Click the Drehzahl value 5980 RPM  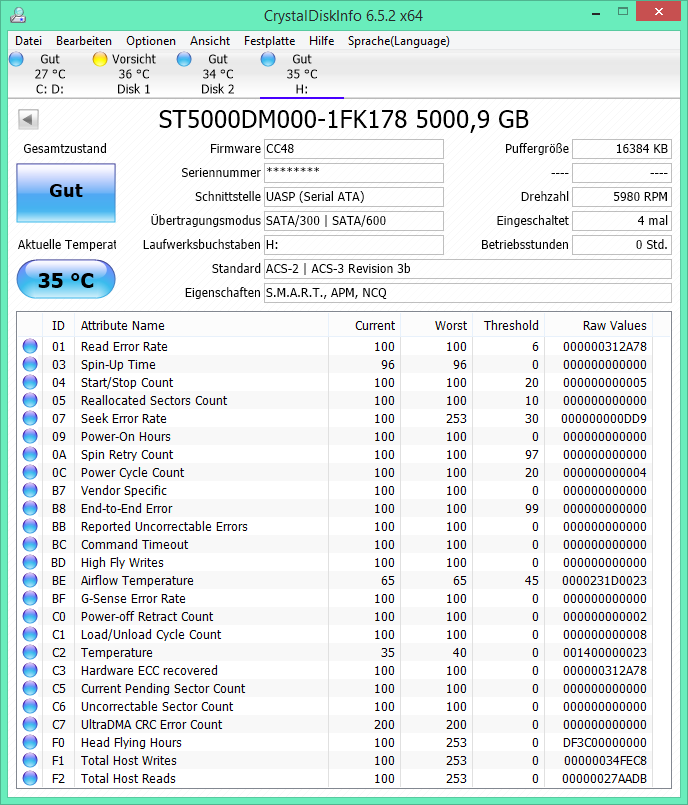[x=622, y=197]
